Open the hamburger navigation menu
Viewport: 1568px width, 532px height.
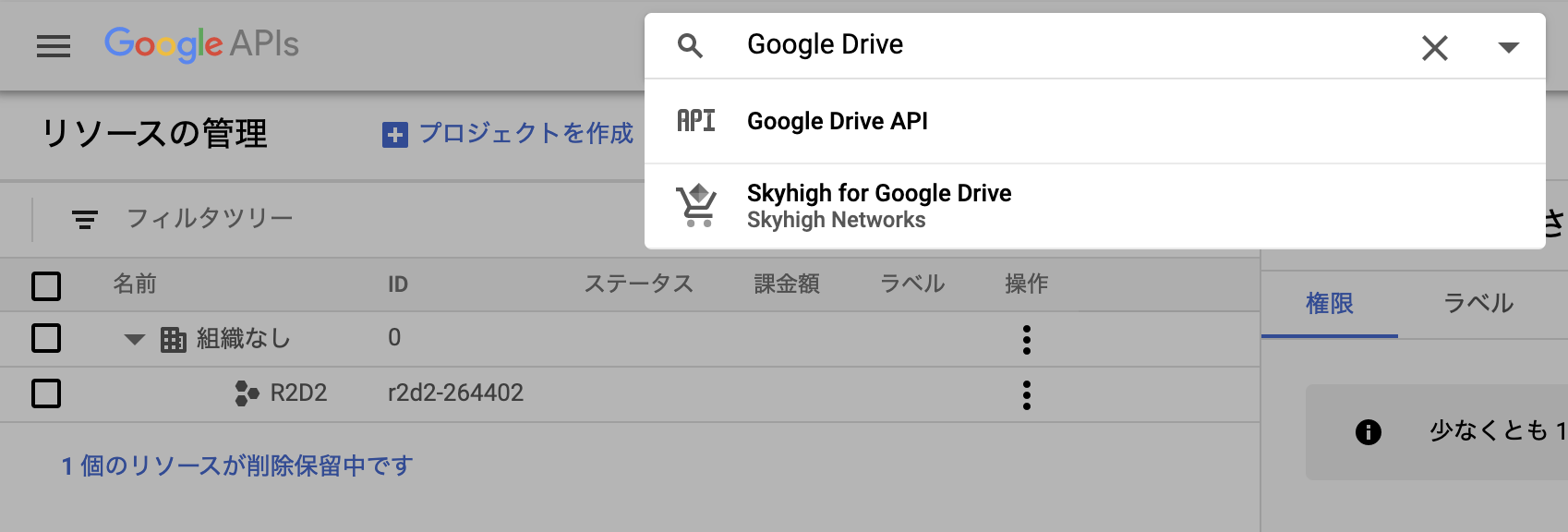tap(54, 45)
